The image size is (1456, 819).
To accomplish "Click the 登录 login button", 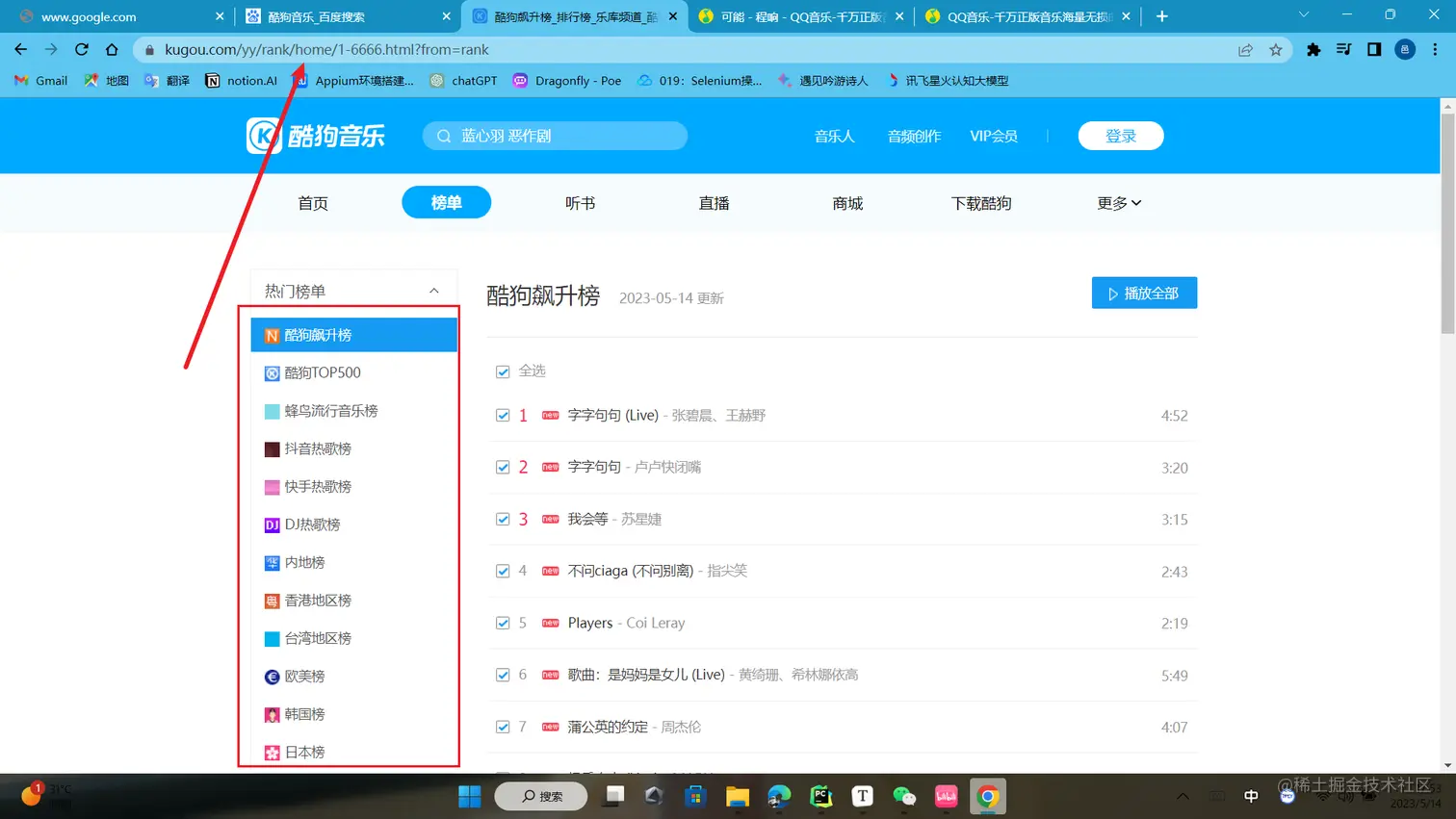I will (1121, 136).
